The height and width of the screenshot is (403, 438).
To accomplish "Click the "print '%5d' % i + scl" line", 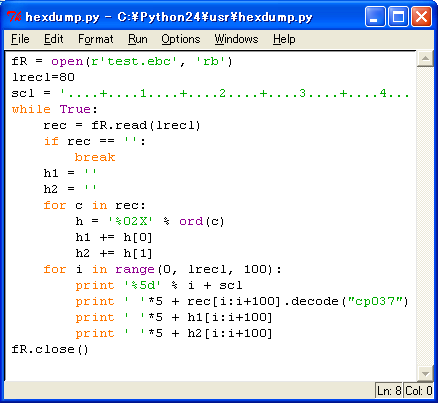I will [x=159, y=285].
